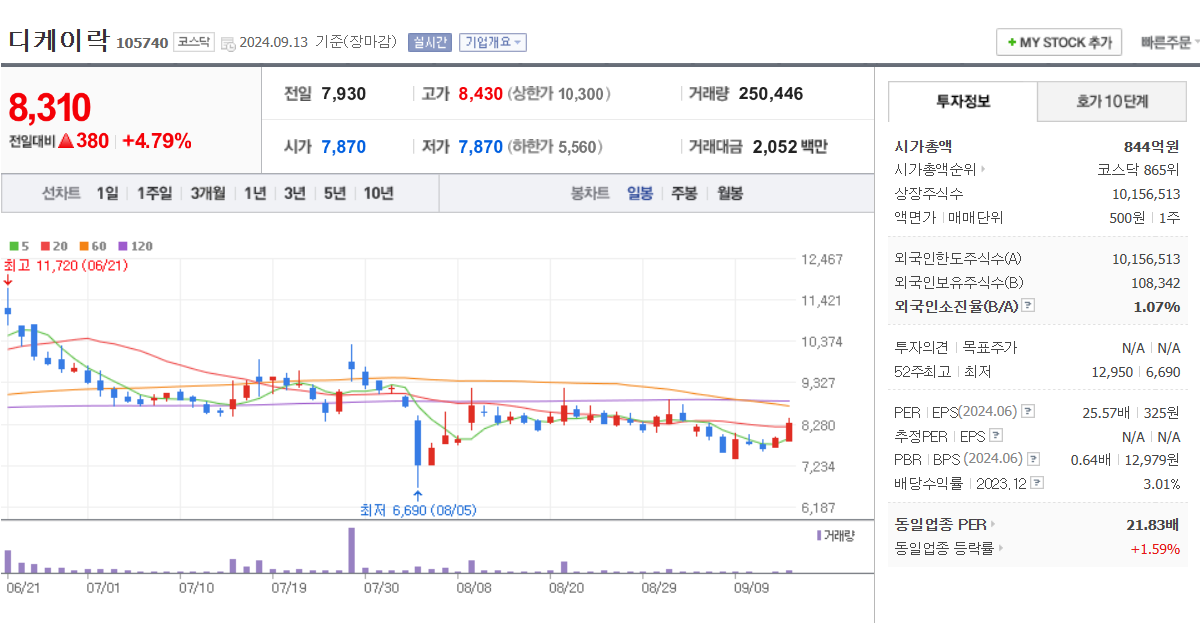The image size is (1200, 623).
Task: Click the 25.57배 PER value
Action: [1106, 412]
